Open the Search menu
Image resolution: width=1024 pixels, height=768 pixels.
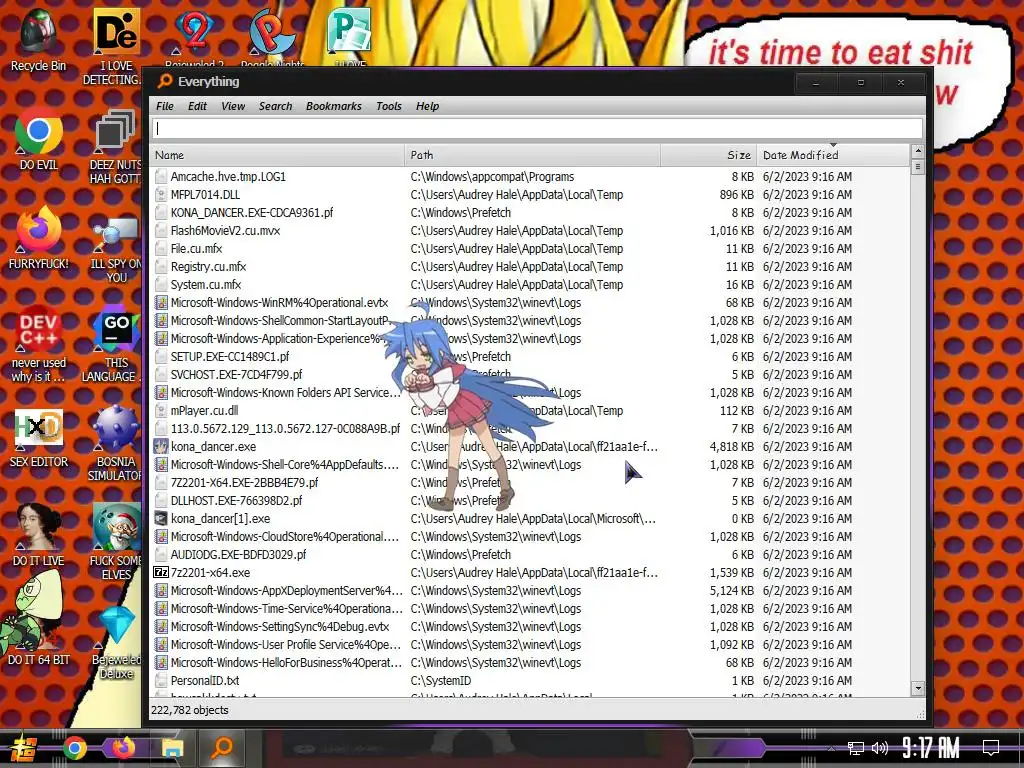coord(275,106)
